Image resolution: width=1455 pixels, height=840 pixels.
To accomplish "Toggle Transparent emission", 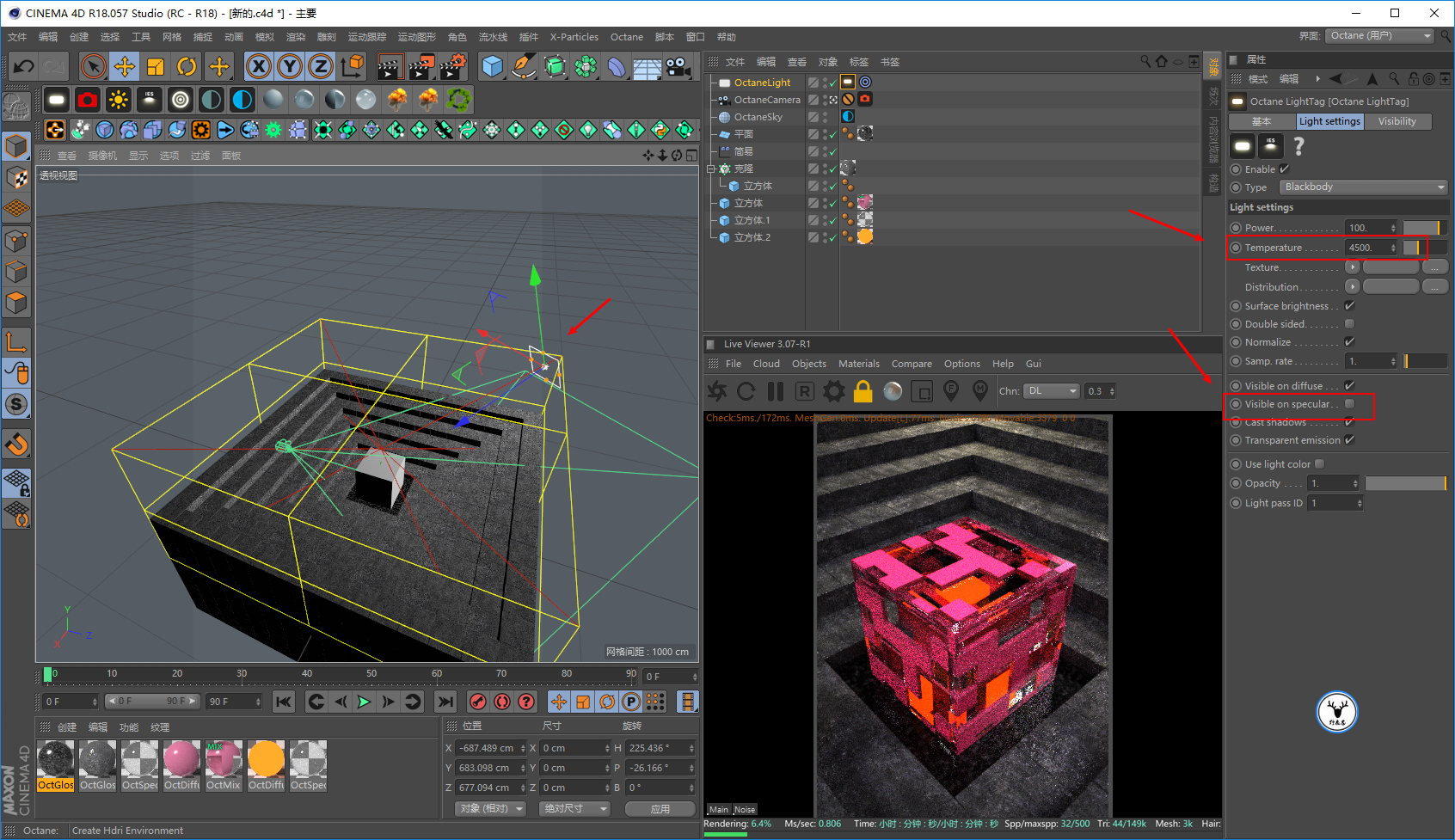I will [x=1349, y=439].
